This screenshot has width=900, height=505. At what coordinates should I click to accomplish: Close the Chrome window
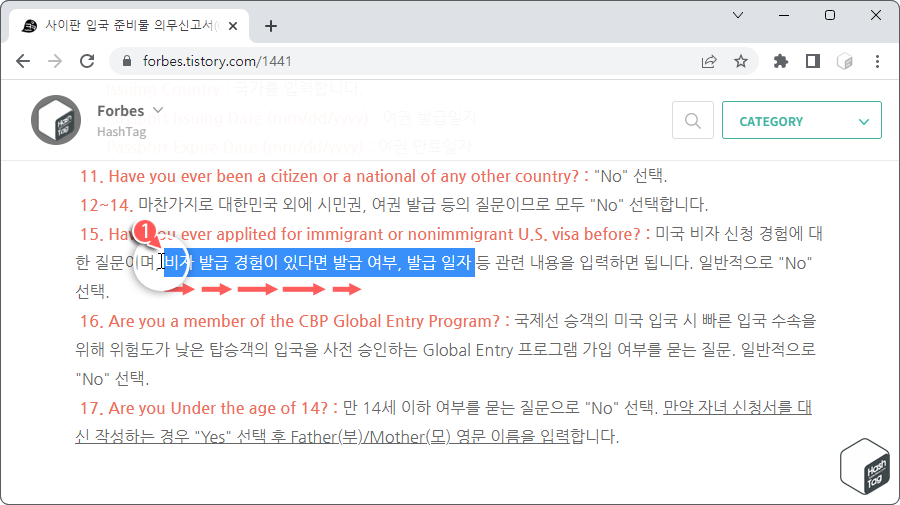pyautogui.click(x=876, y=15)
